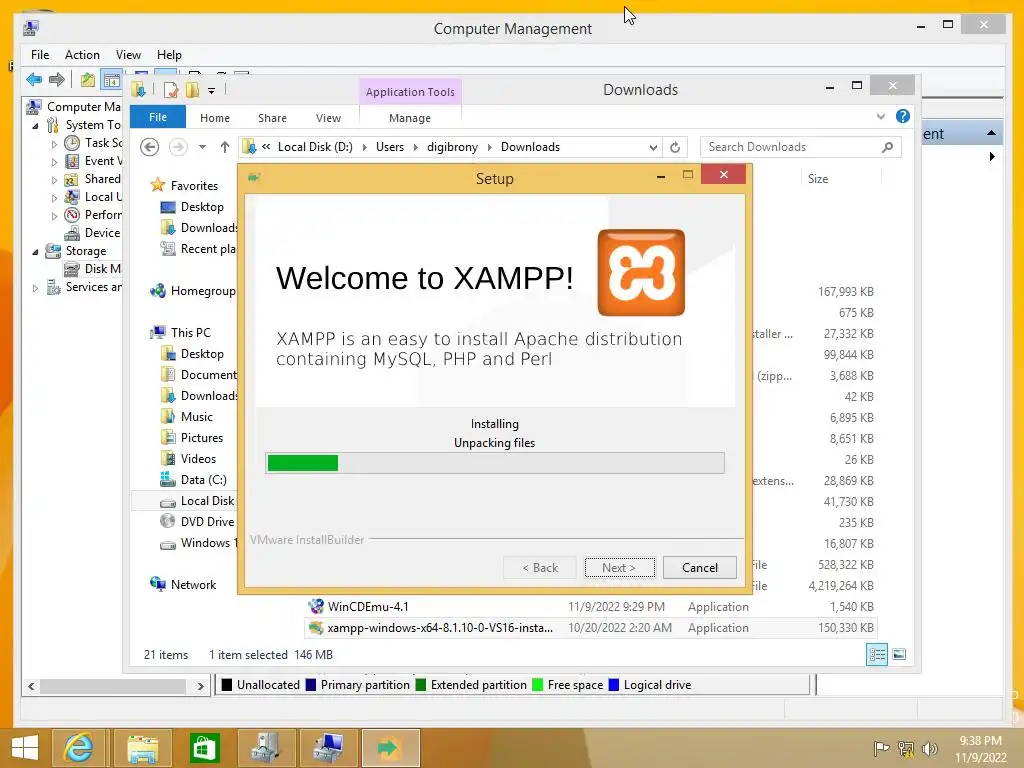Viewport: 1024px width, 768px height.
Task: Open Homegroup in the navigation pane
Action: pyautogui.click(x=193, y=291)
